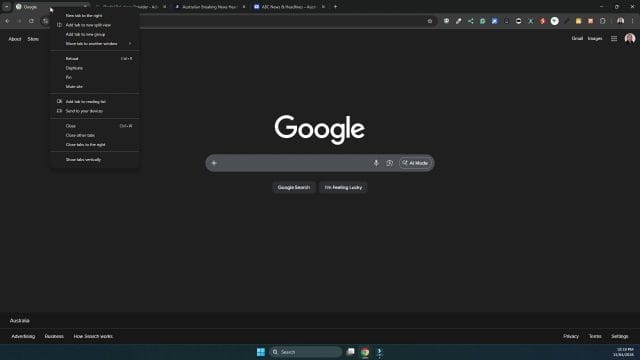The height and width of the screenshot is (360, 640).
Task: Click the taskbar Search box
Action: pos(305,352)
